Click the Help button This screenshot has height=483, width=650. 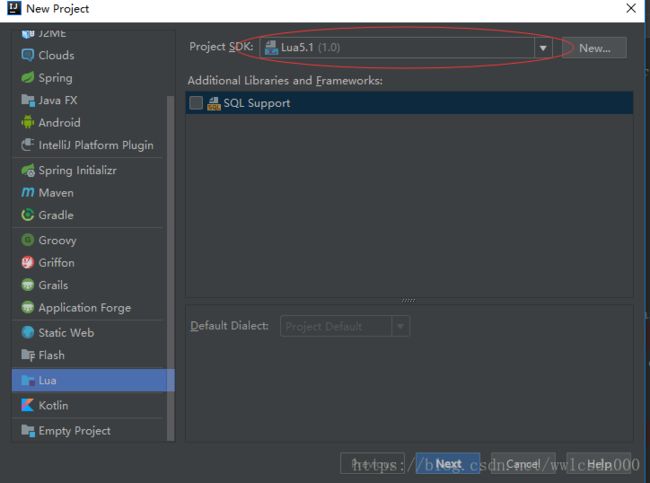599,464
